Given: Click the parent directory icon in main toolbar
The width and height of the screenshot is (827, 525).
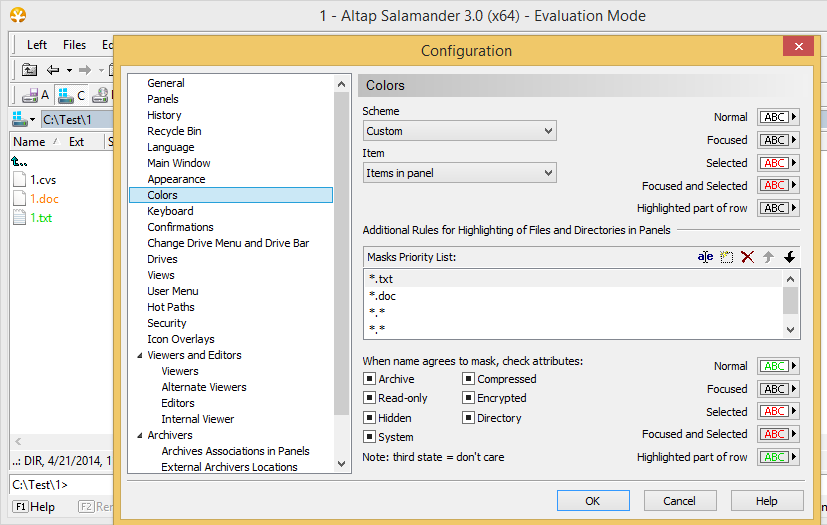Looking at the screenshot, I should (x=29, y=70).
